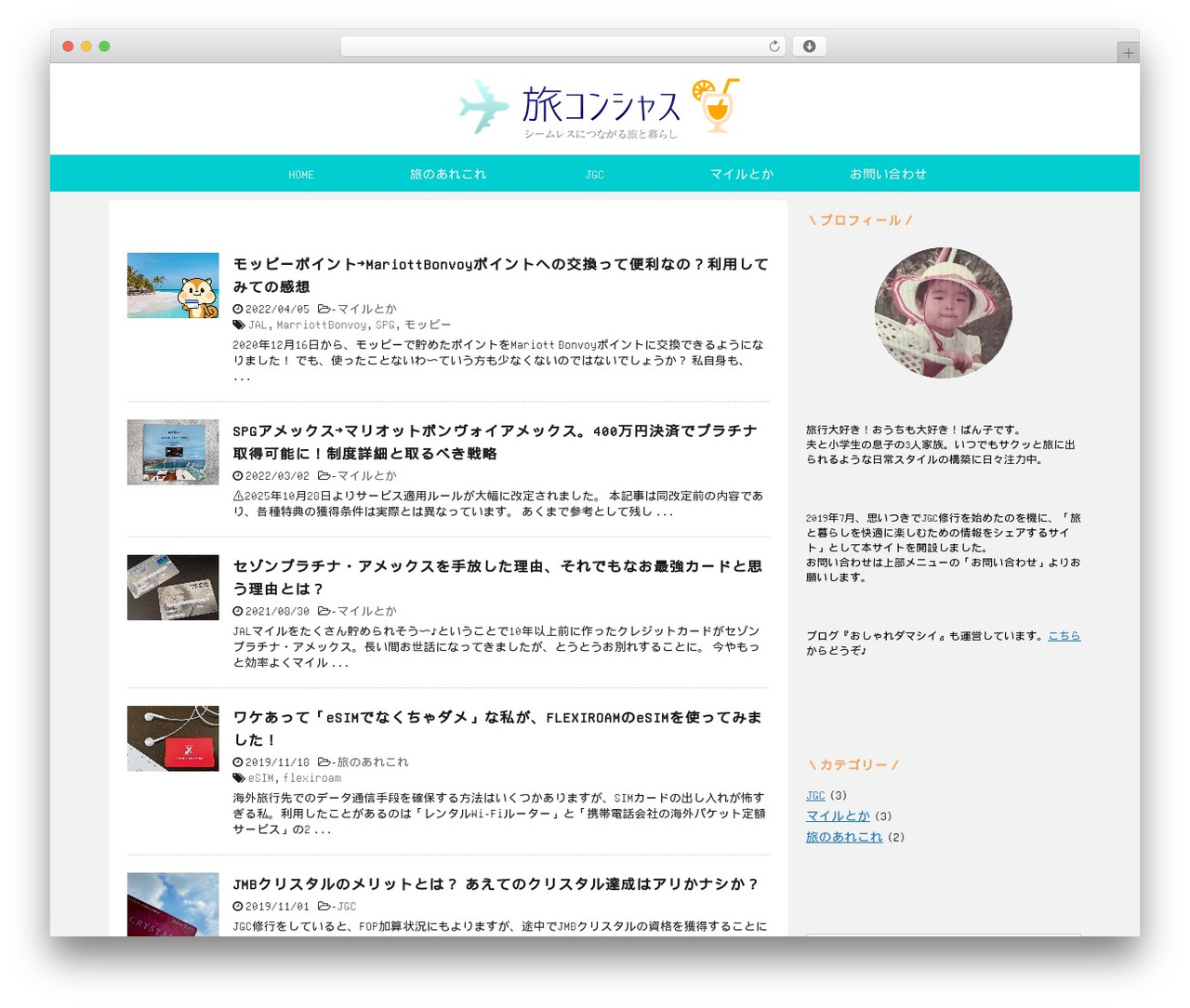Click the tag icon beside eSIM tags
The height and width of the screenshot is (1008, 1190).
coord(239,777)
